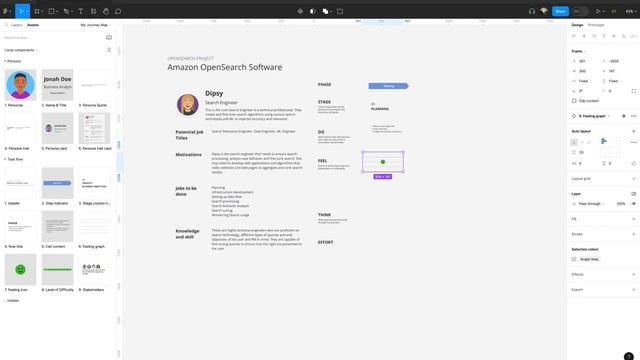The height and width of the screenshot is (360, 640).
Task: Click the mask icon in top toolbar
Action: pos(312,11)
